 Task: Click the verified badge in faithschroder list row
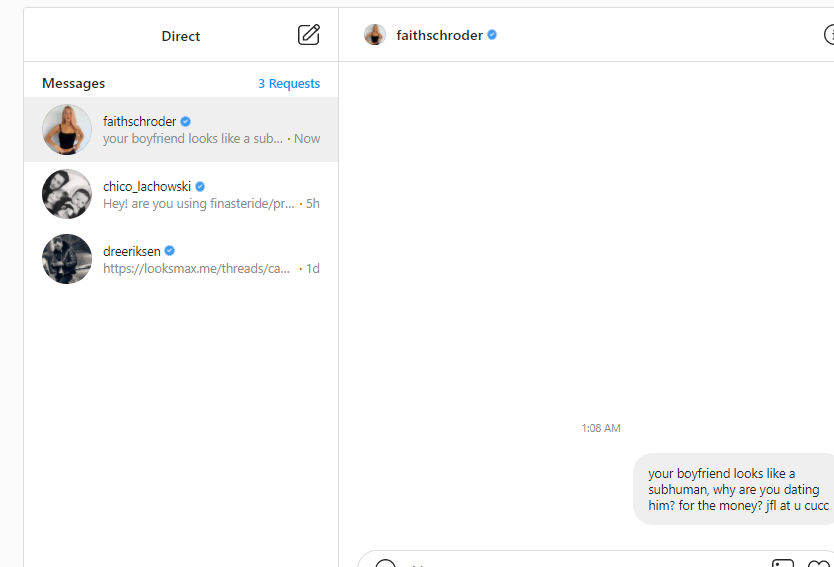(185, 121)
